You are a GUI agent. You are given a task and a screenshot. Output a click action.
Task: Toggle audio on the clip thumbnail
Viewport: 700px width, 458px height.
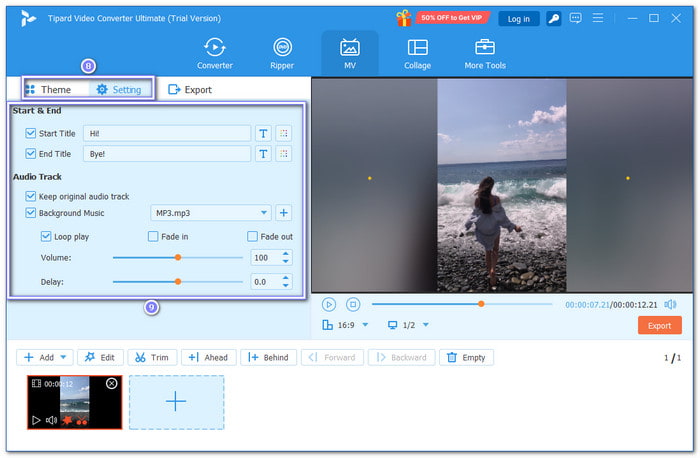point(51,420)
